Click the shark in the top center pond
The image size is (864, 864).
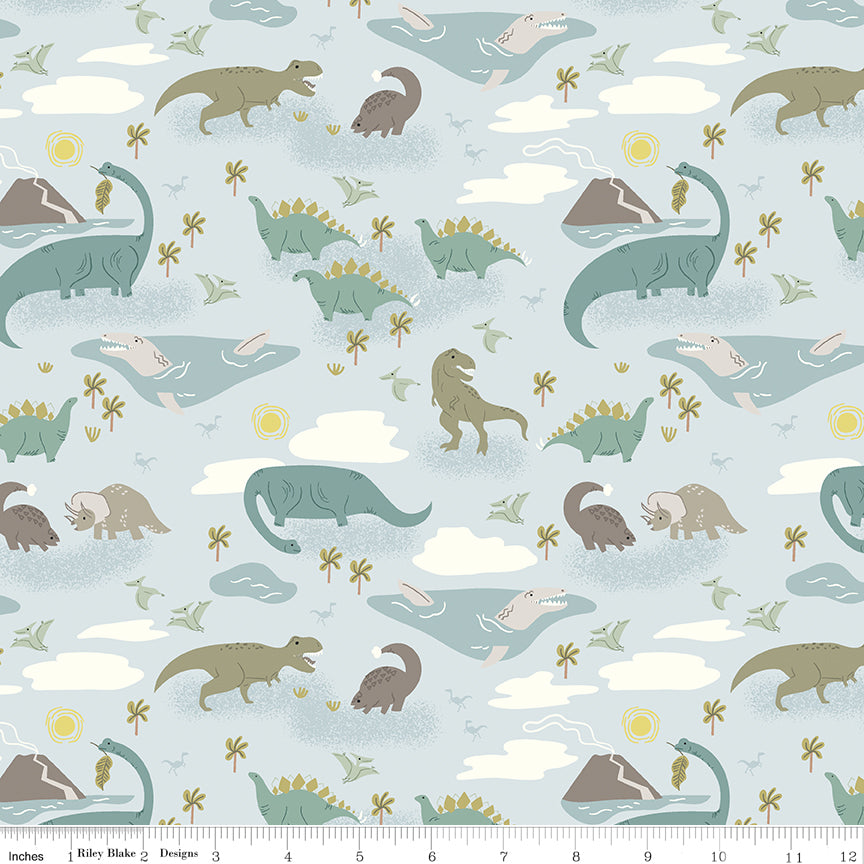(530, 33)
